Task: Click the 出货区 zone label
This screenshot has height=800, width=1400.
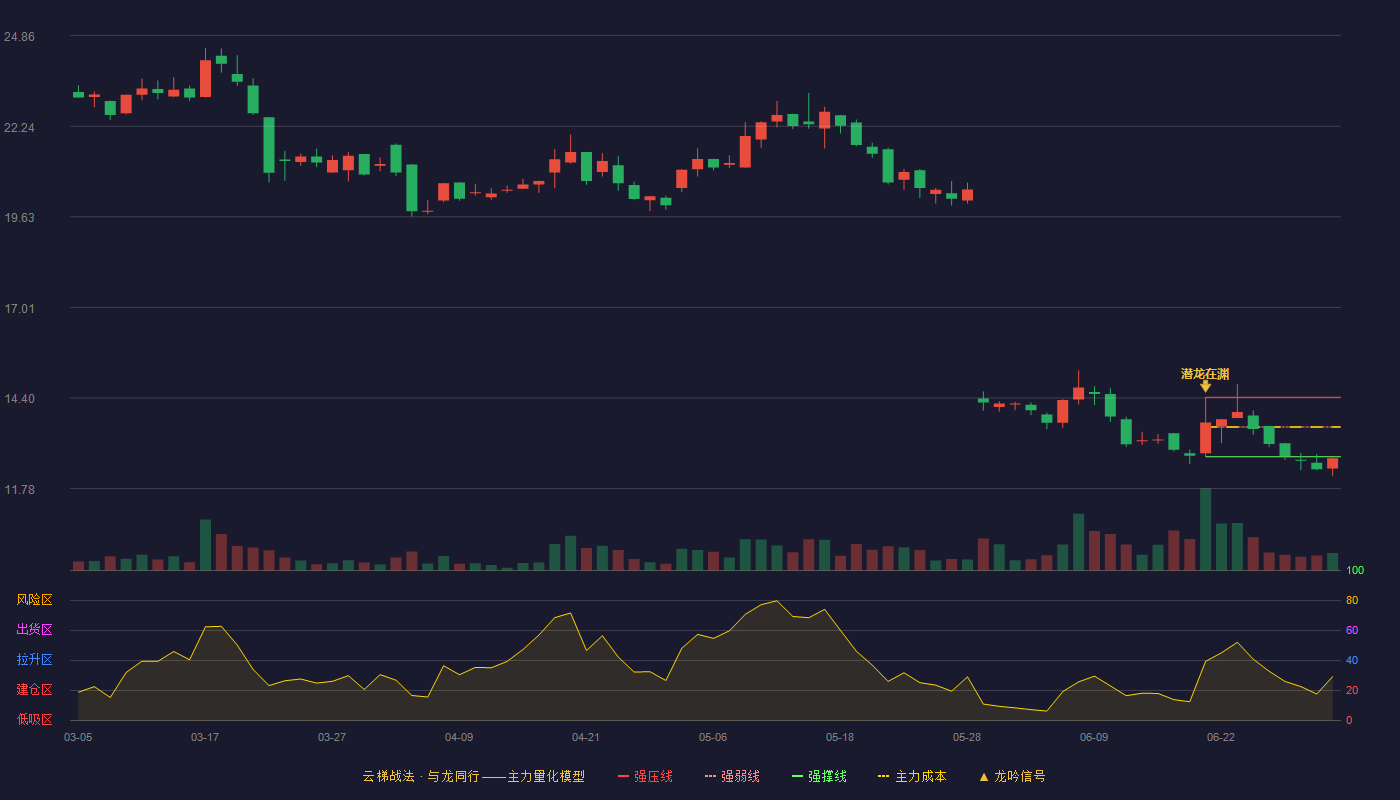Action: (x=34, y=630)
